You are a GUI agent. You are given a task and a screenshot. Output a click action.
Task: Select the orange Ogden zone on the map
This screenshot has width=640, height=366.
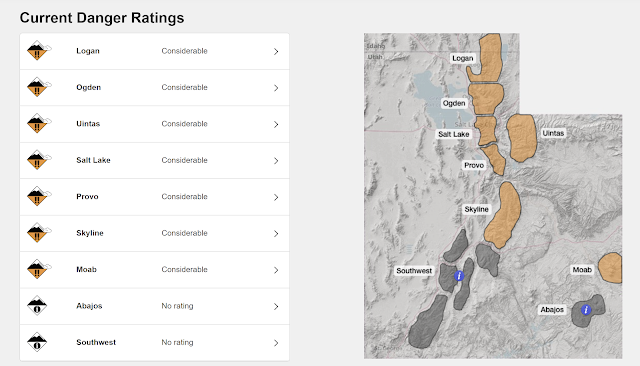(x=486, y=98)
